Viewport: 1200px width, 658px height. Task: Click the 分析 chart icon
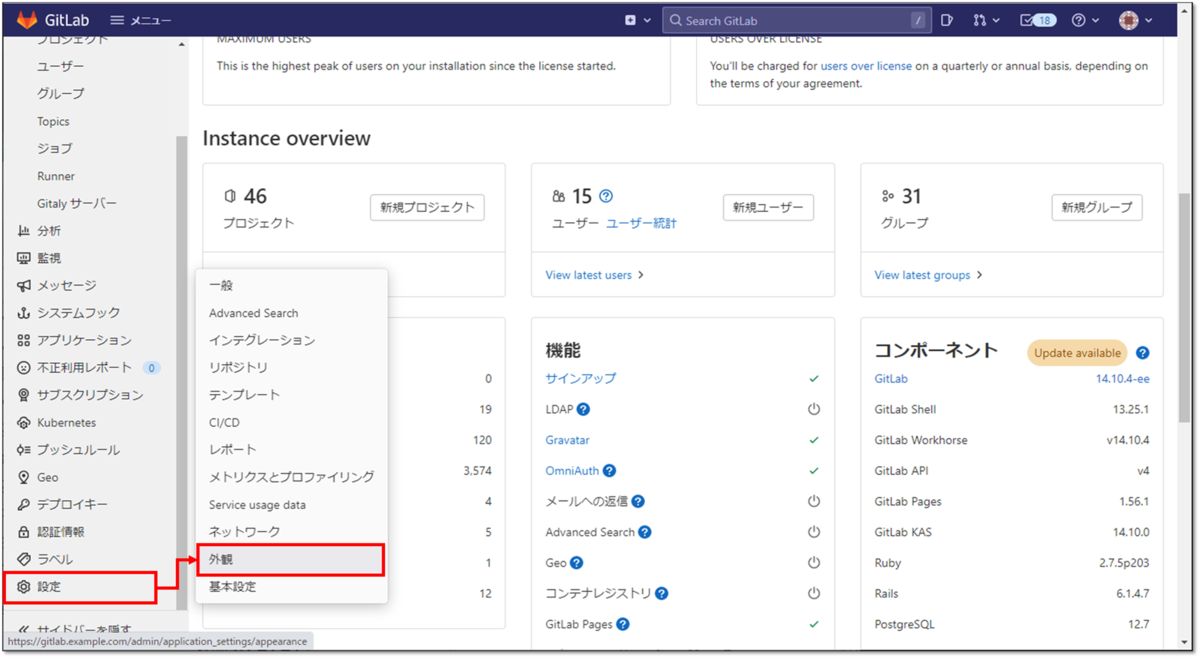[24, 231]
